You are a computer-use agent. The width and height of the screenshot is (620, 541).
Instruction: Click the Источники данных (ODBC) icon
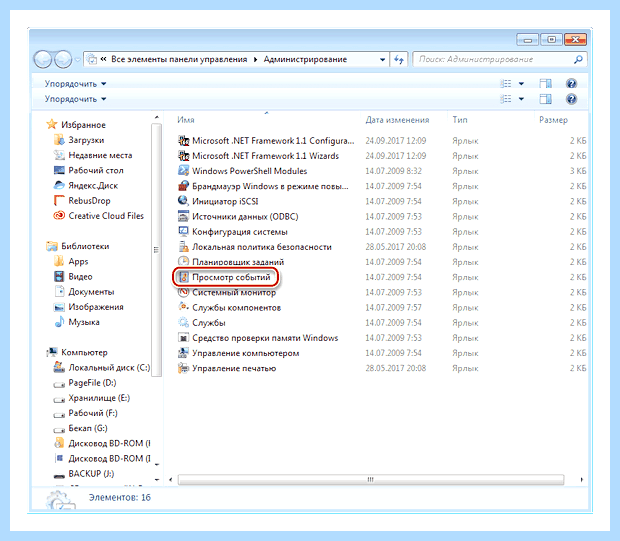coord(183,216)
